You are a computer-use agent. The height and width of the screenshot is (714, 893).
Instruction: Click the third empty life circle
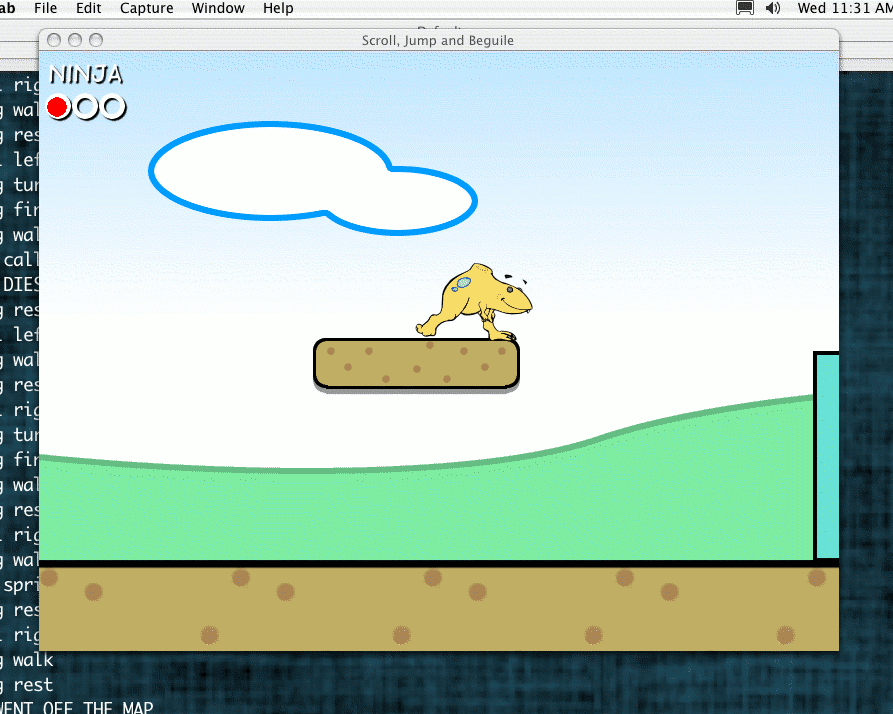coord(113,107)
